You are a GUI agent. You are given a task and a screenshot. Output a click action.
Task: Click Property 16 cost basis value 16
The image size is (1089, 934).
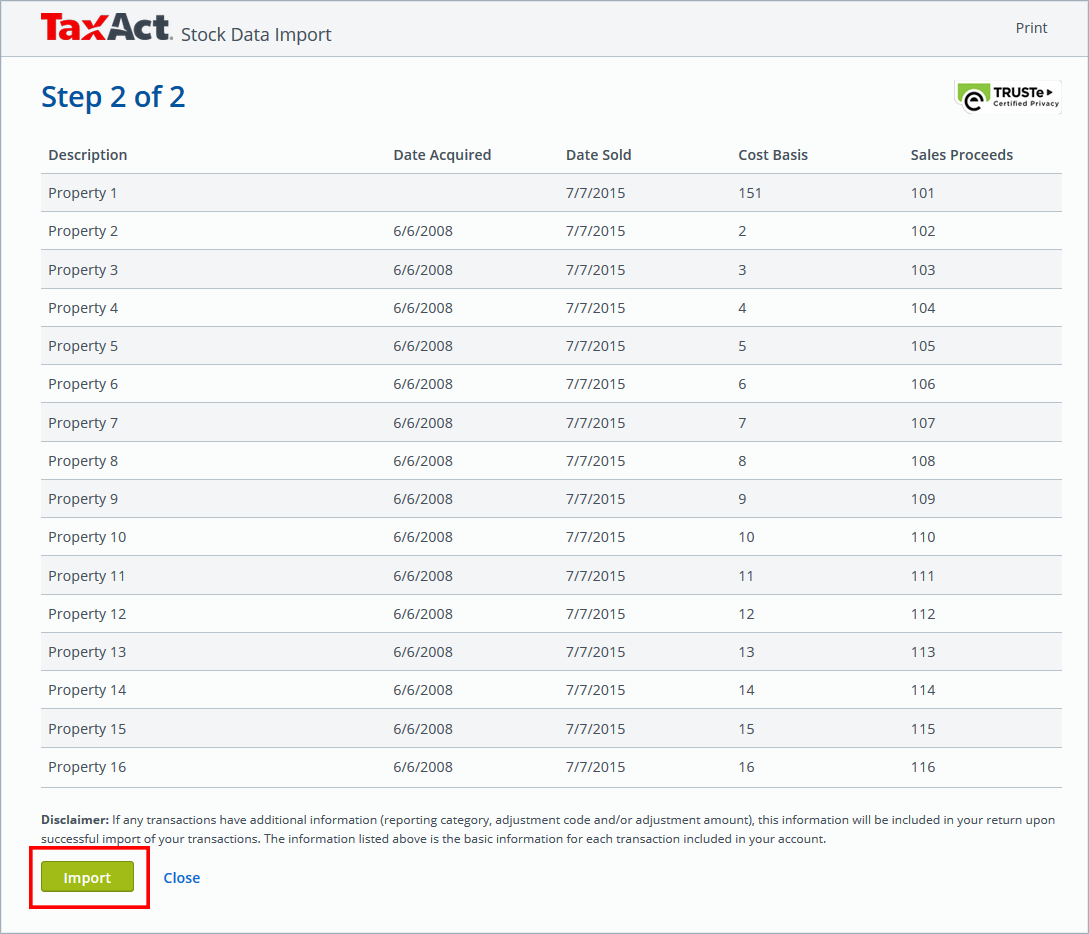746,768
